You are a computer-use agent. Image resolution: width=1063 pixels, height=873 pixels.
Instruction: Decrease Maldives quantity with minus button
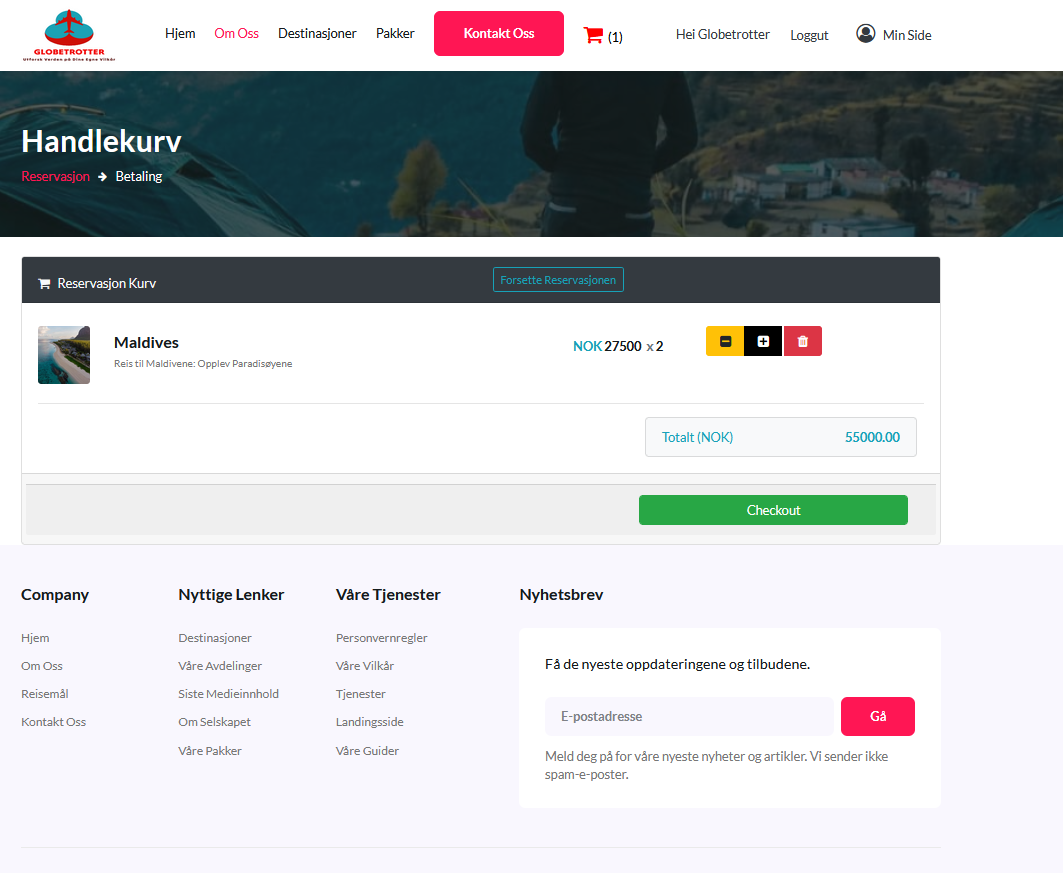click(725, 341)
